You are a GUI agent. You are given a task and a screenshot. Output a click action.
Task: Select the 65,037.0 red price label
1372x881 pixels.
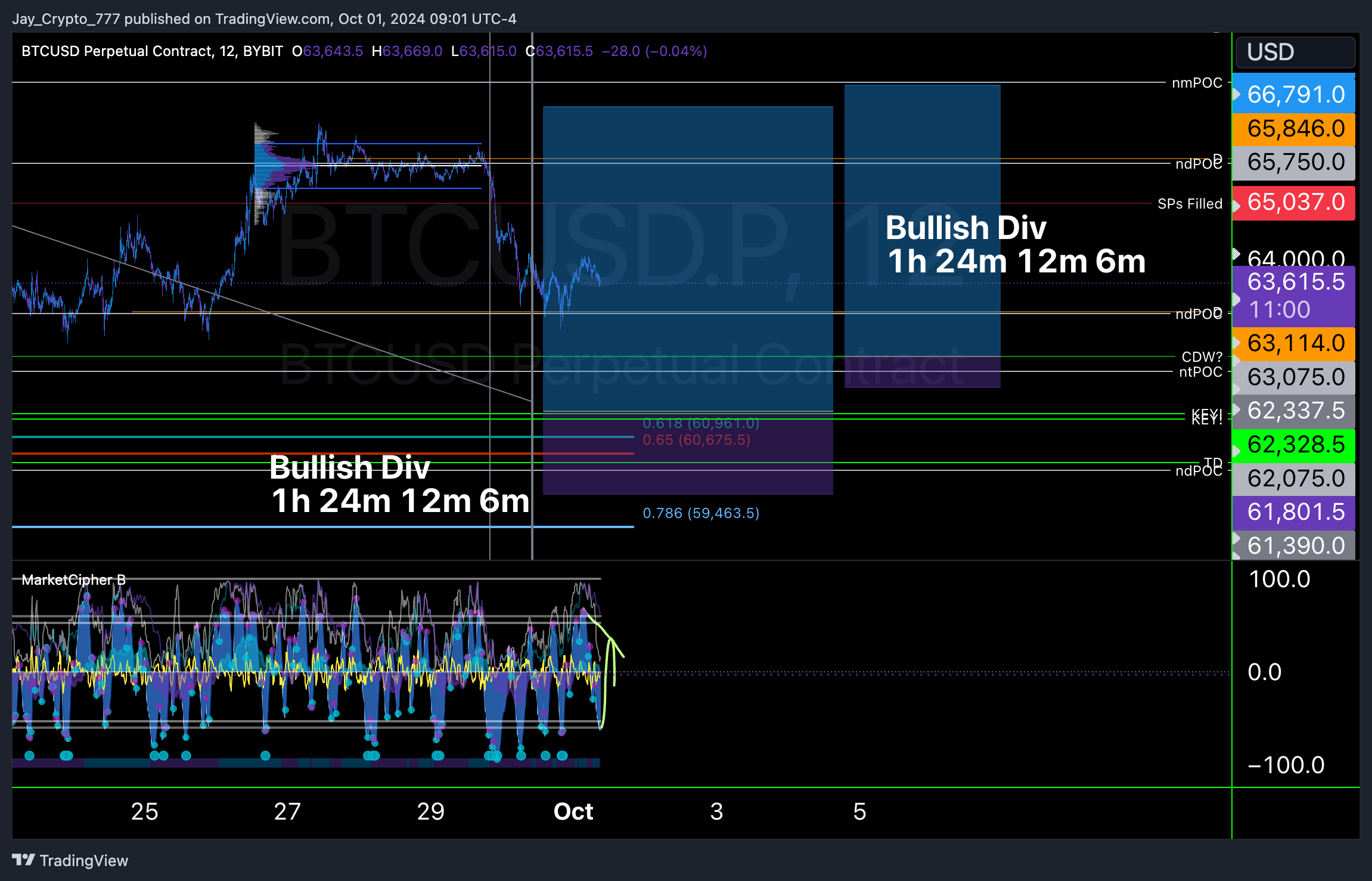(x=1294, y=202)
